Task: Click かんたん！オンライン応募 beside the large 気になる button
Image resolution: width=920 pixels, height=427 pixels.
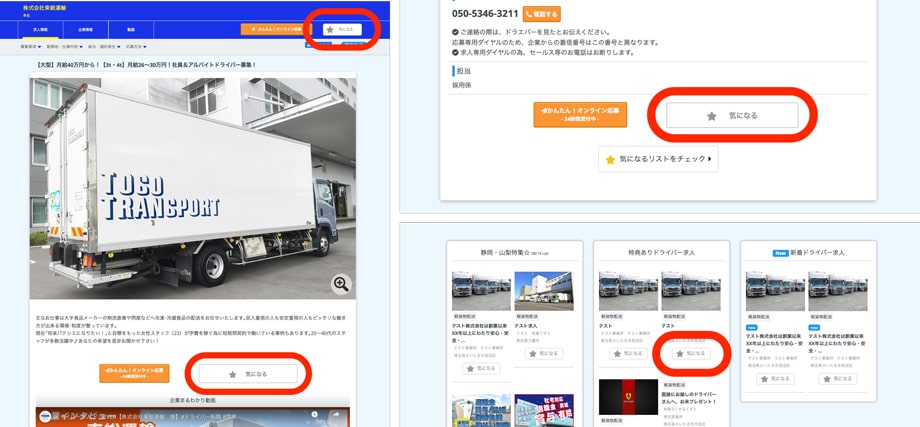Action: [x=580, y=114]
